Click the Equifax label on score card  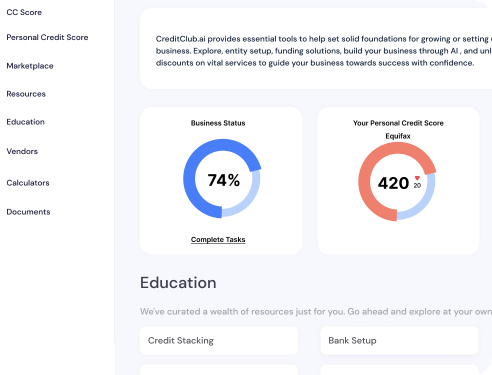click(x=398, y=136)
